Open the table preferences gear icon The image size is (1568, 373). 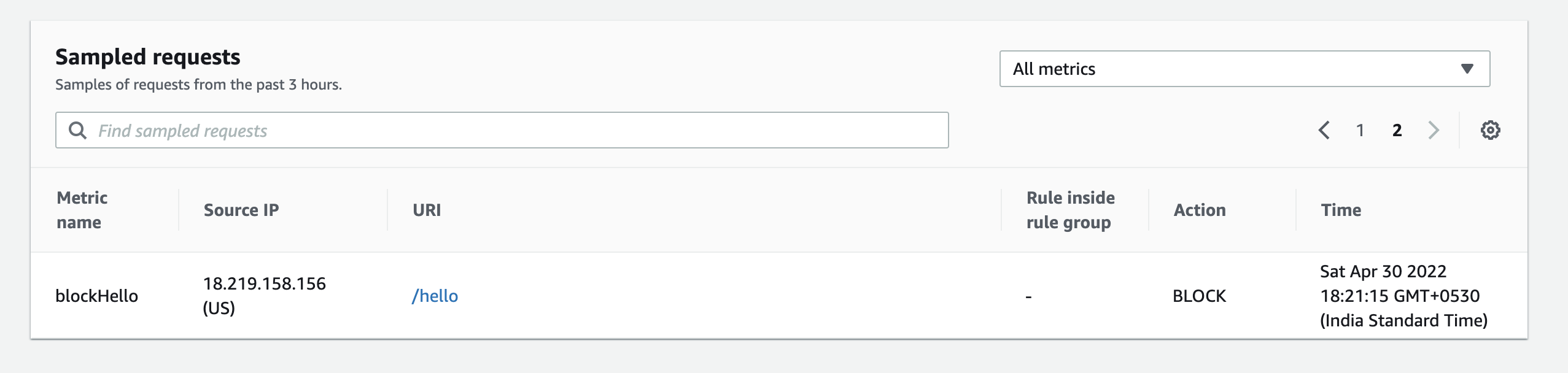click(1492, 129)
